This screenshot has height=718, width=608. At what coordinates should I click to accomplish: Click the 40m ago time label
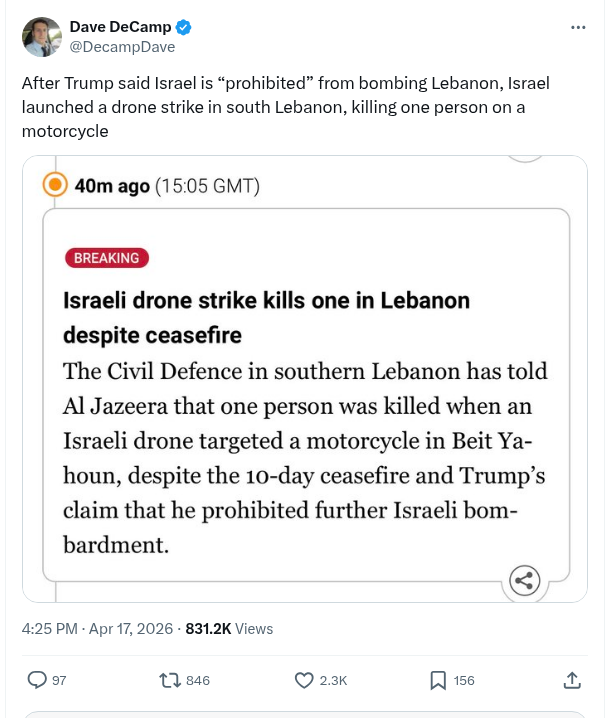click(x=111, y=186)
